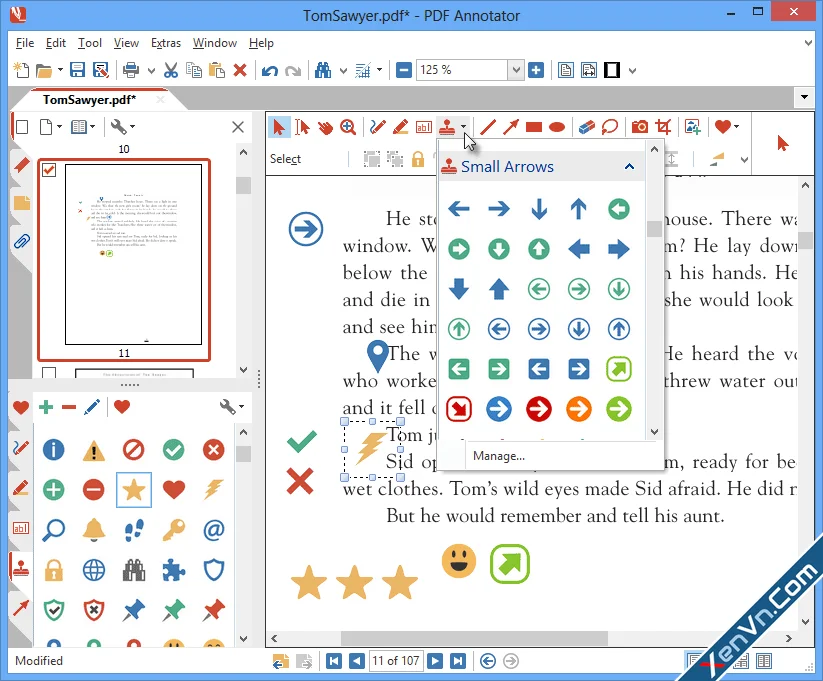Select the Ellipse shape tool
The width and height of the screenshot is (823, 681).
click(x=557, y=127)
